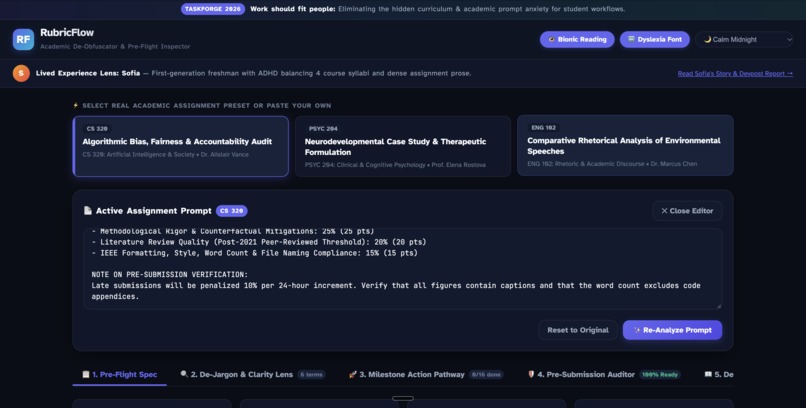Screen dimensions: 806x408
Task: Click the IEEE Formatting rubric line
Action: pyautogui.click(x=254, y=253)
